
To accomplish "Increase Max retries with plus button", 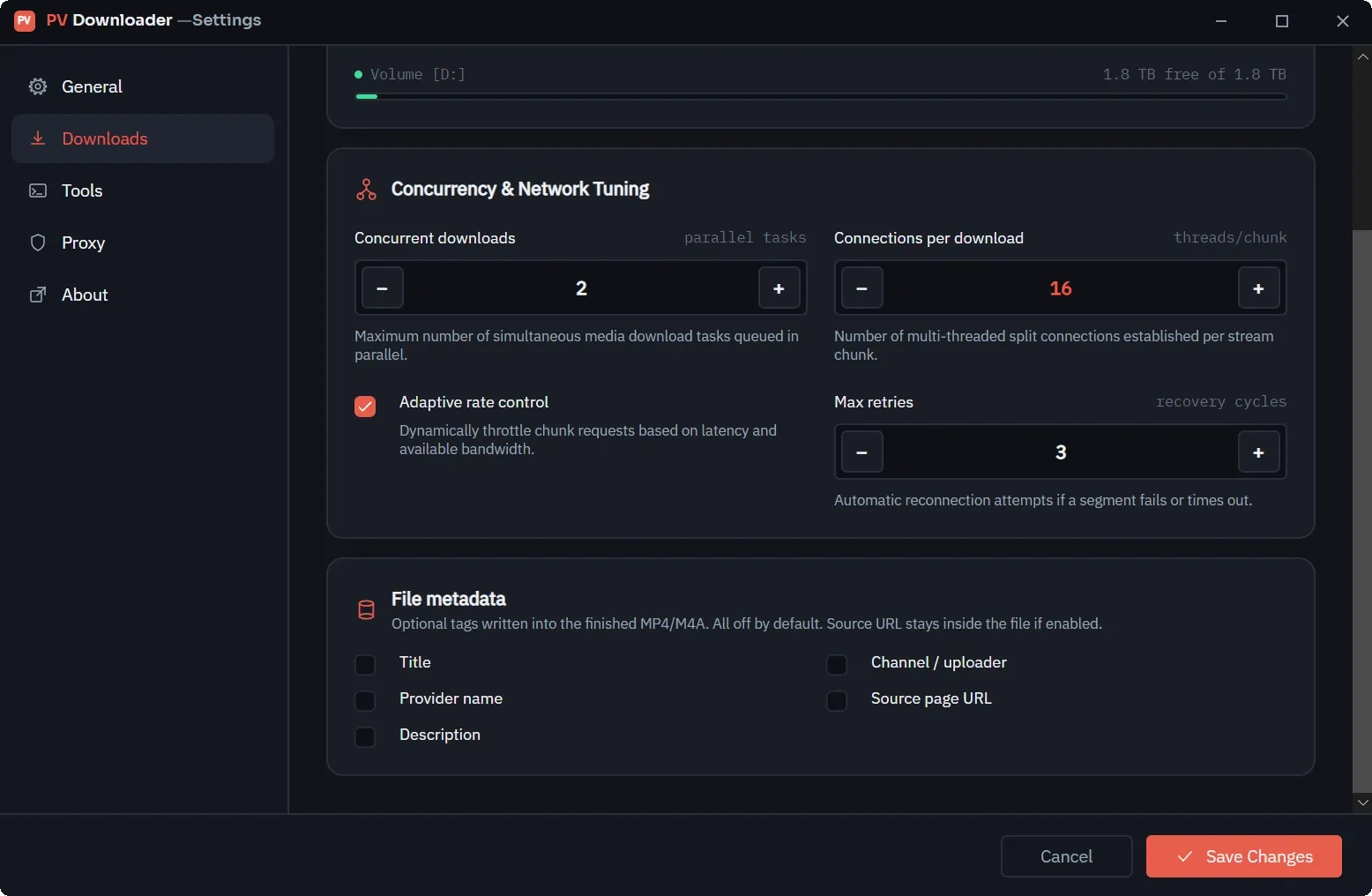I will pyautogui.click(x=1258, y=452).
